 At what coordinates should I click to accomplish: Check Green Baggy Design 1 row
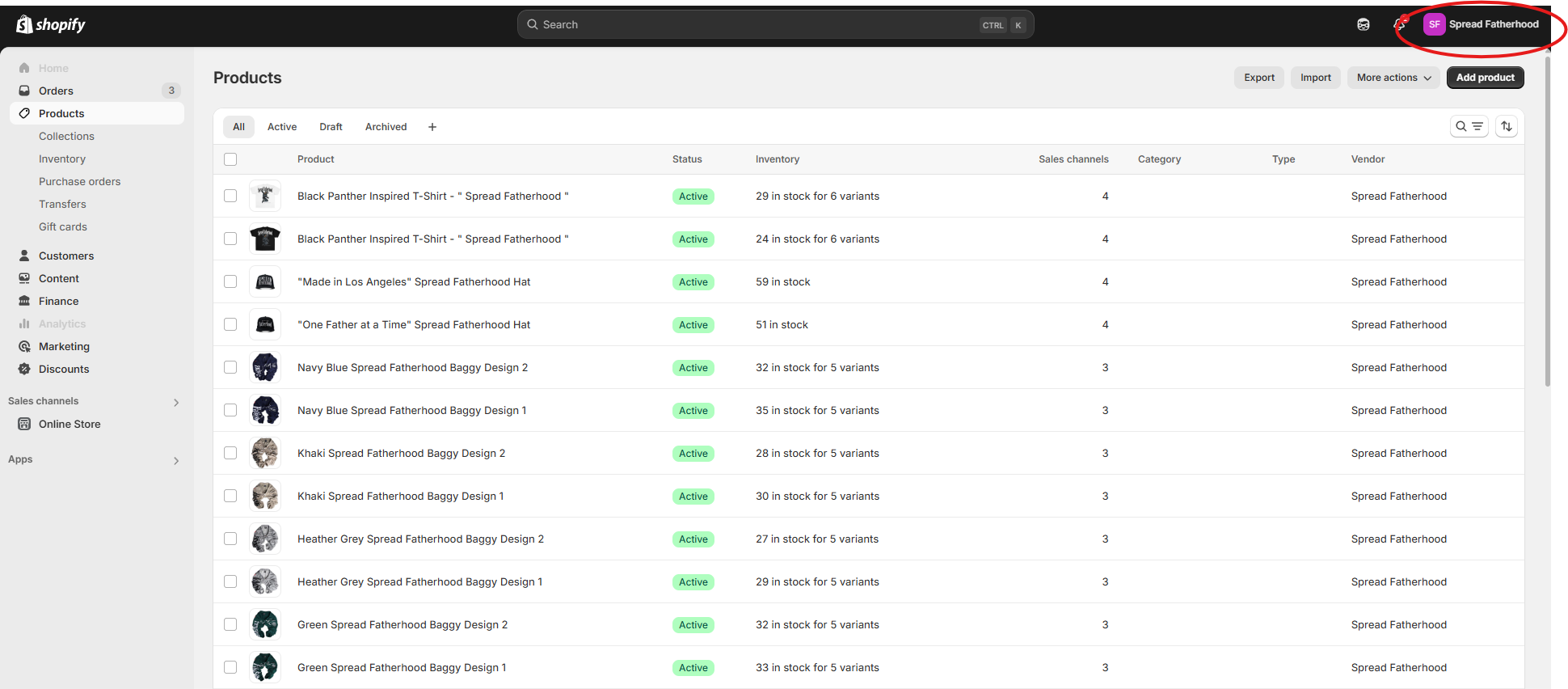coord(230,667)
